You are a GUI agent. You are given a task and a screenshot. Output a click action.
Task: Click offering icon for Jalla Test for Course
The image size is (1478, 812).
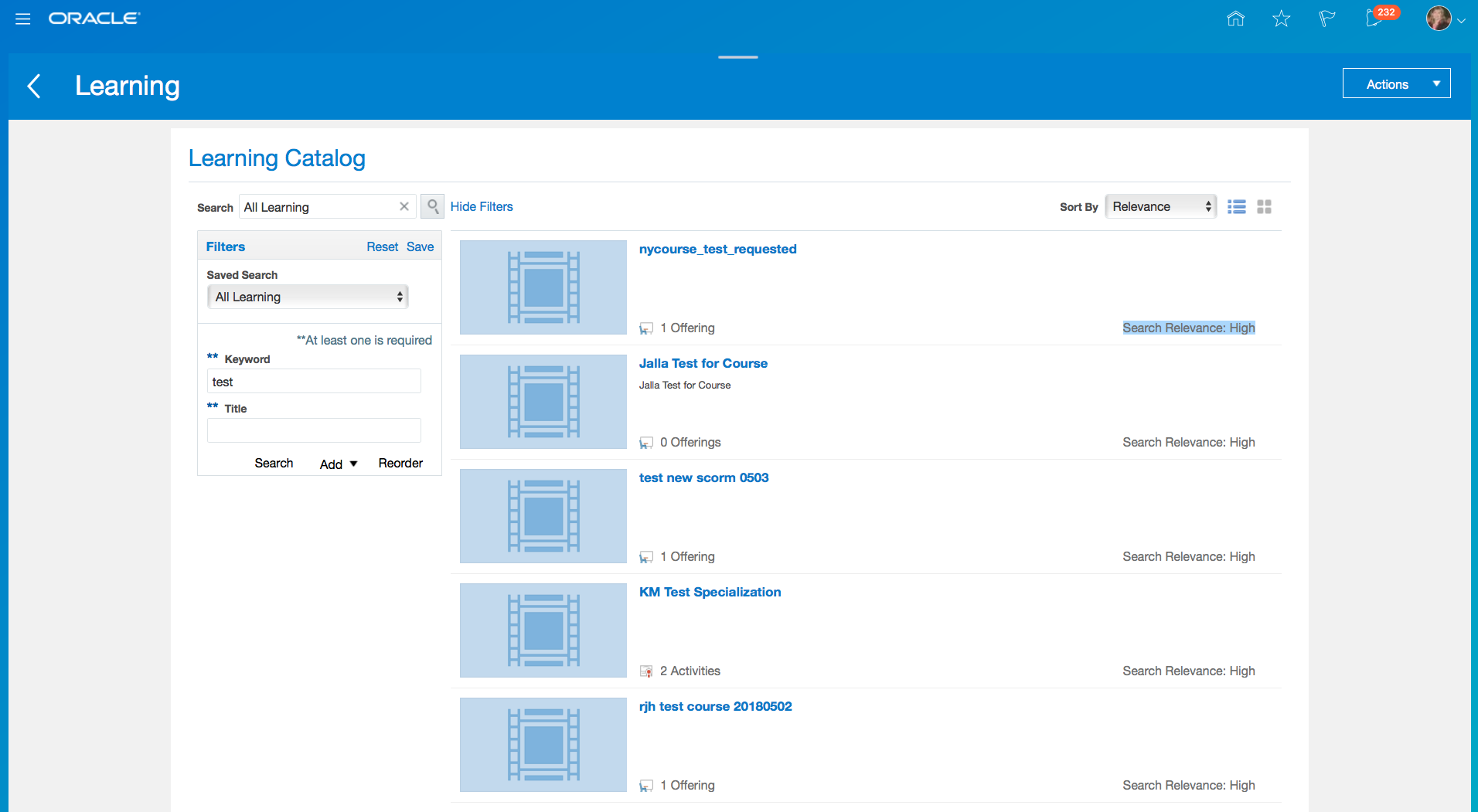tap(646, 443)
